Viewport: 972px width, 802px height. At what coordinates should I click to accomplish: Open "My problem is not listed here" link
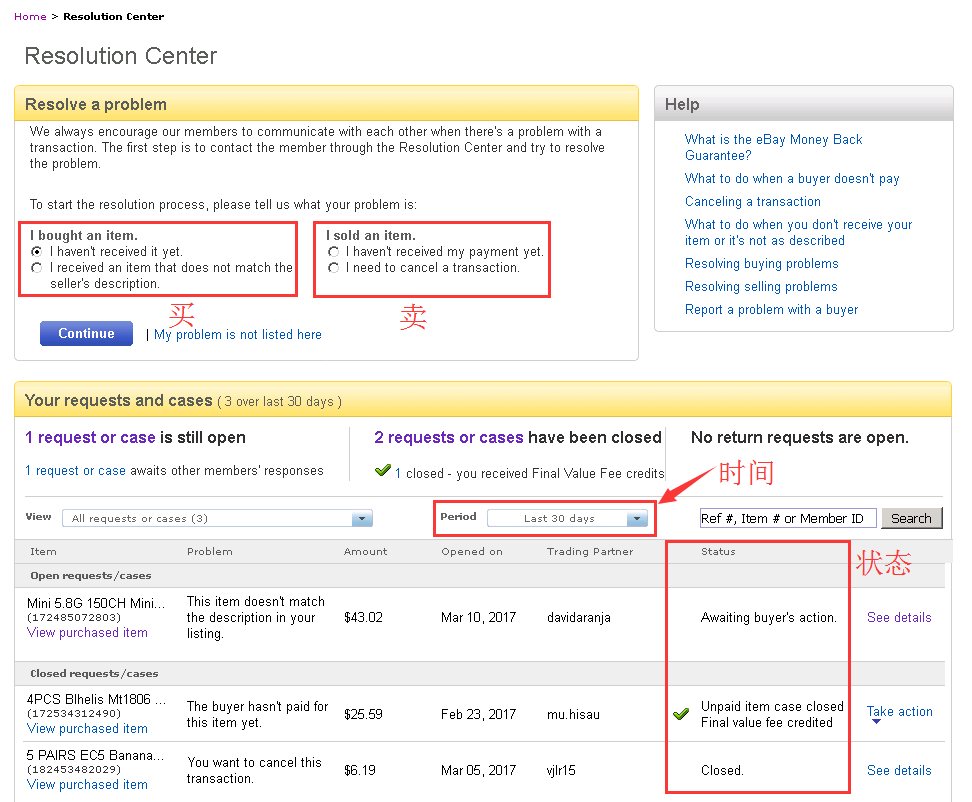(x=237, y=335)
